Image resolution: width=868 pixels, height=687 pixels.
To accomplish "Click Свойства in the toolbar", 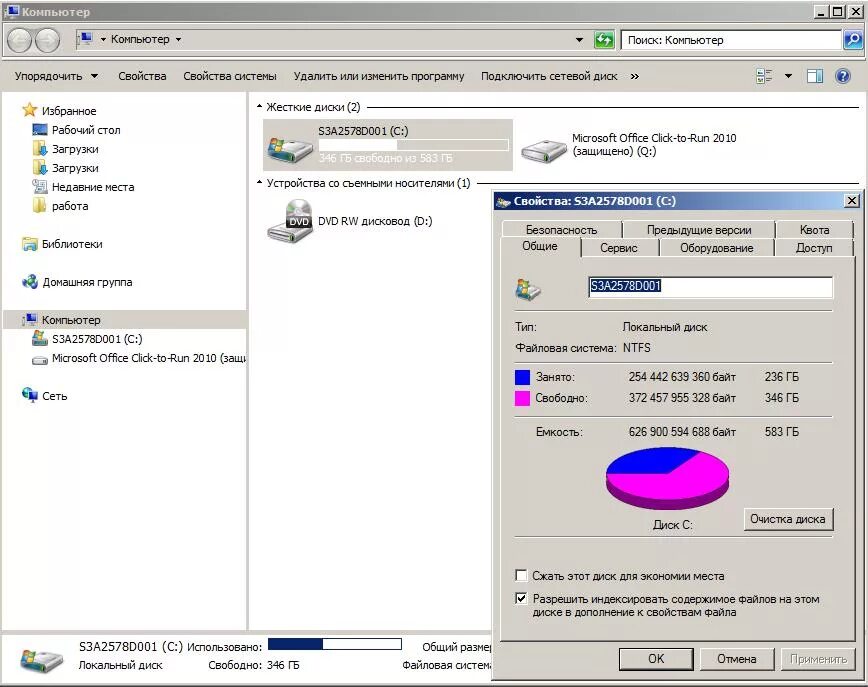I will [142, 76].
